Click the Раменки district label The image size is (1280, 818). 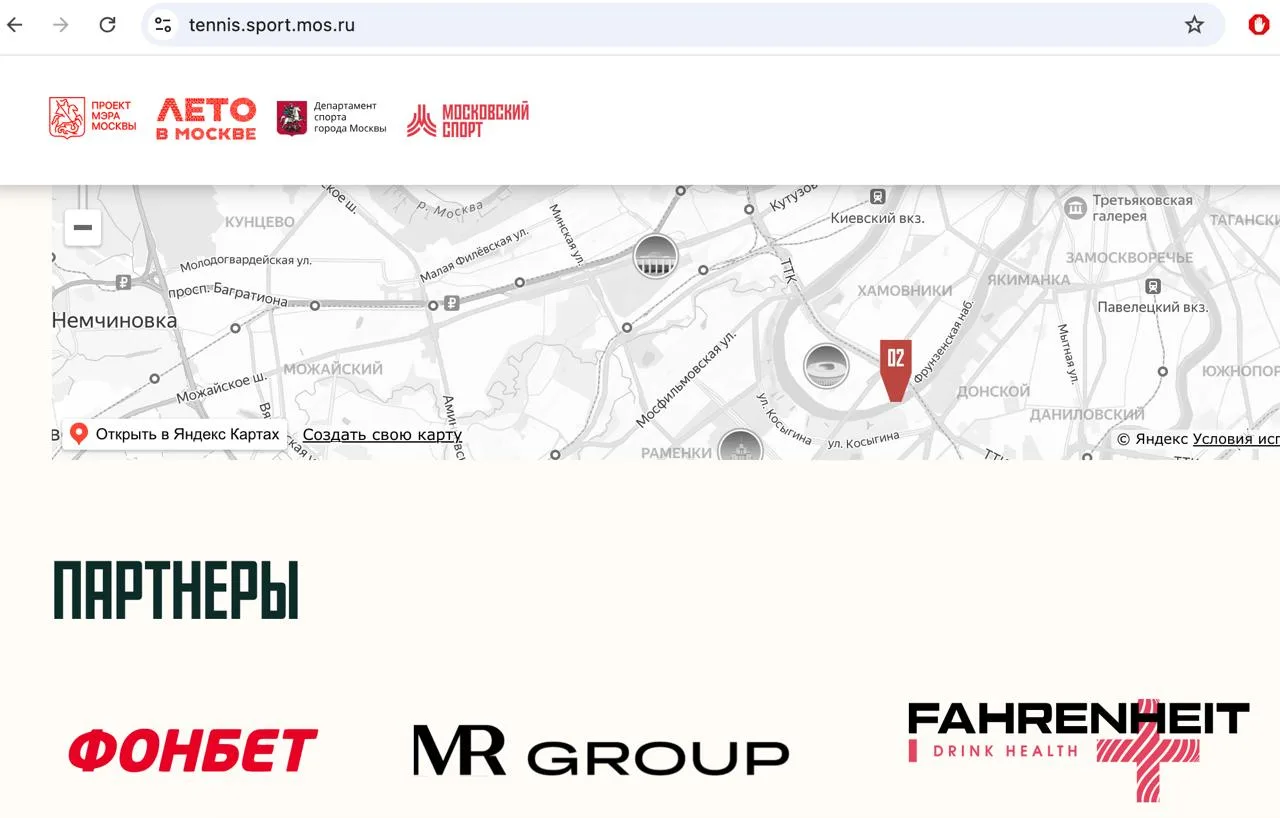coord(676,453)
